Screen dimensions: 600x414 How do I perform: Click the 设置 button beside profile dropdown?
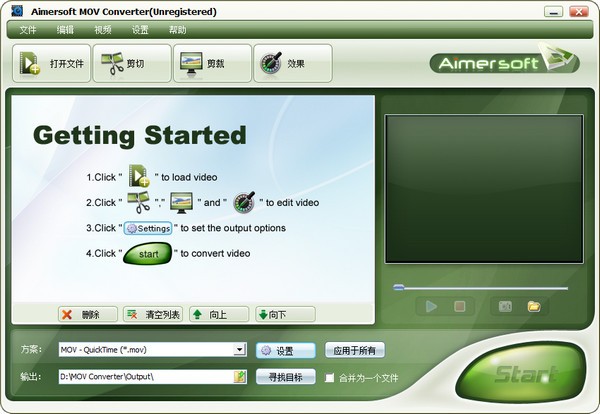285,350
